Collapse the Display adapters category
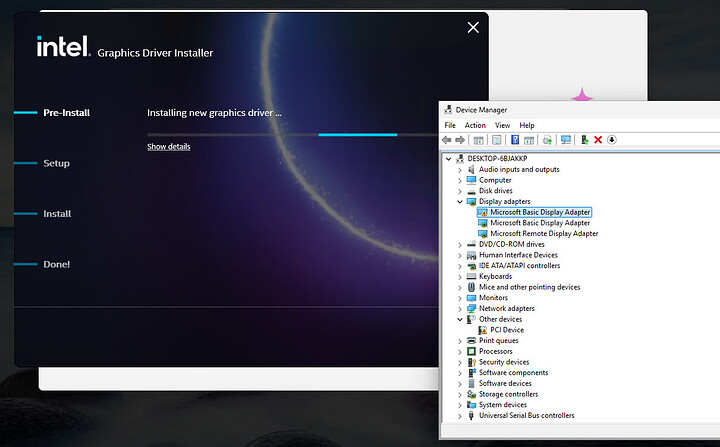Screen dimensions: 720x447 pos(460,202)
